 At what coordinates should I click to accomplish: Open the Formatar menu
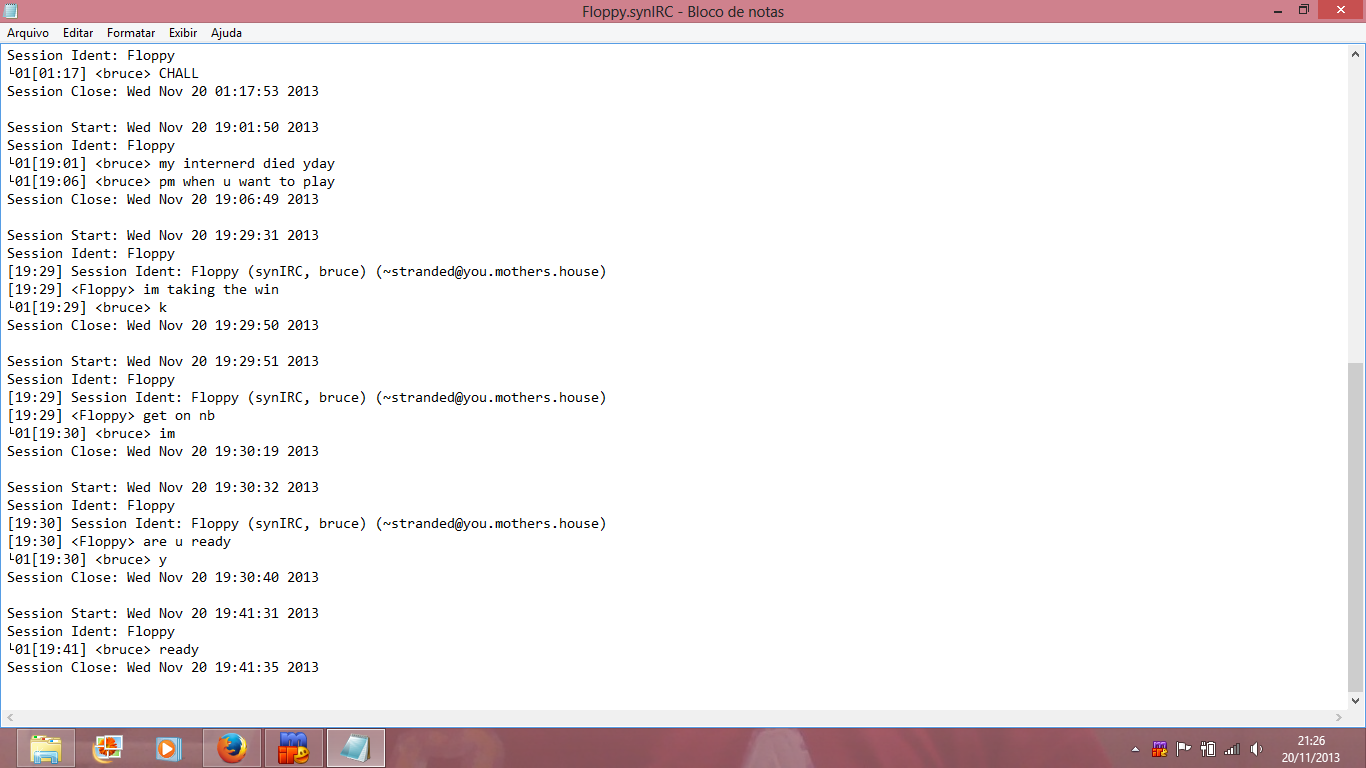pos(131,33)
